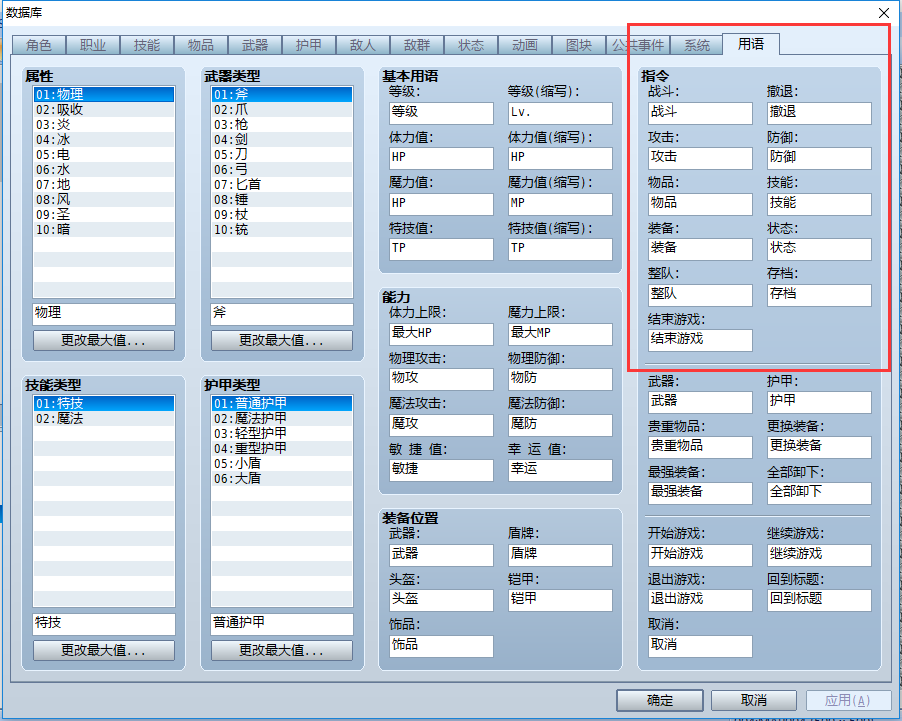The image size is (902, 721).
Task: Select armor type 02:魔法护甲
Action: [282, 418]
